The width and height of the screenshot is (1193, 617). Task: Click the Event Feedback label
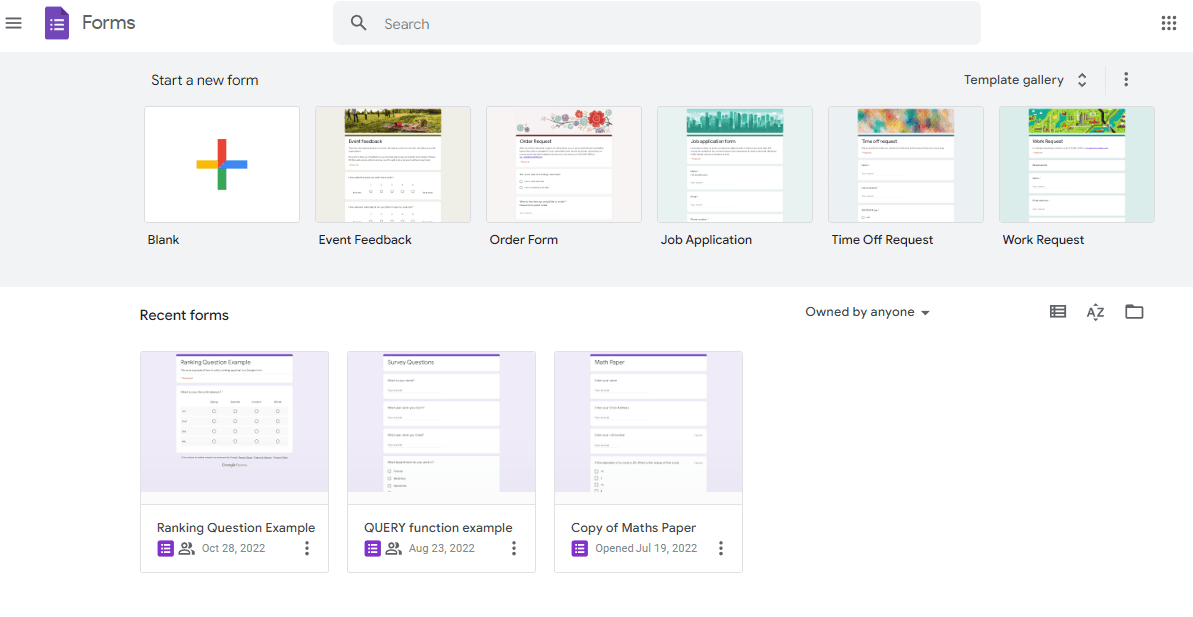365,240
